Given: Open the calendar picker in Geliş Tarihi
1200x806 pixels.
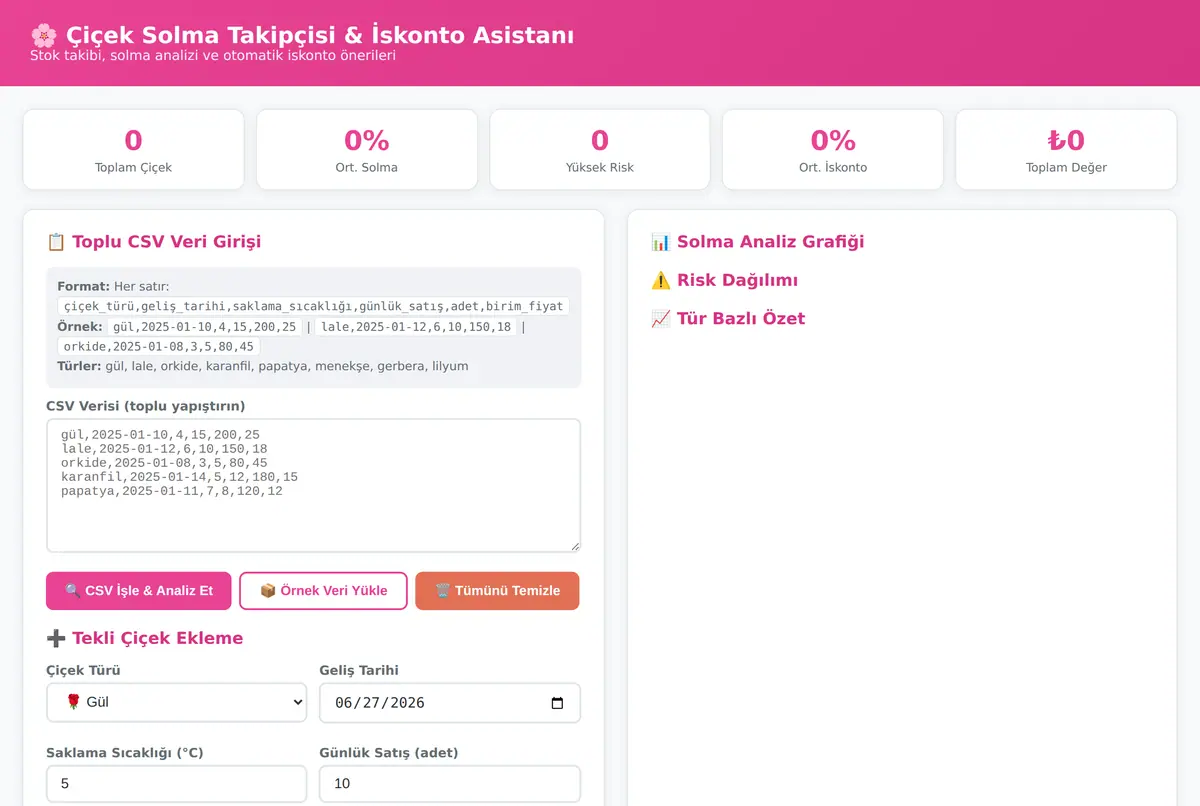Looking at the screenshot, I should click(558, 702).
